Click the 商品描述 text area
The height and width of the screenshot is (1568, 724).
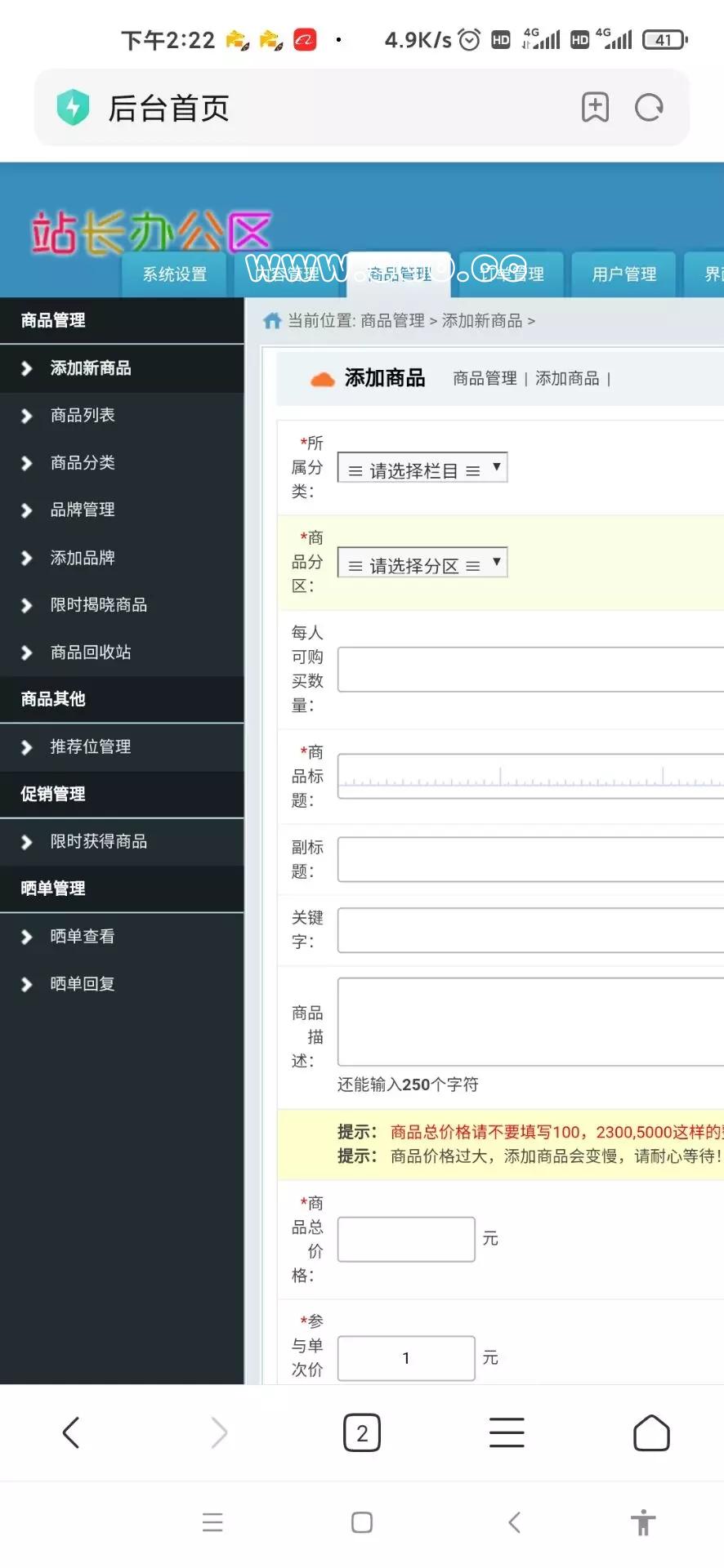pyautogui.click(x=530, y=1022)
